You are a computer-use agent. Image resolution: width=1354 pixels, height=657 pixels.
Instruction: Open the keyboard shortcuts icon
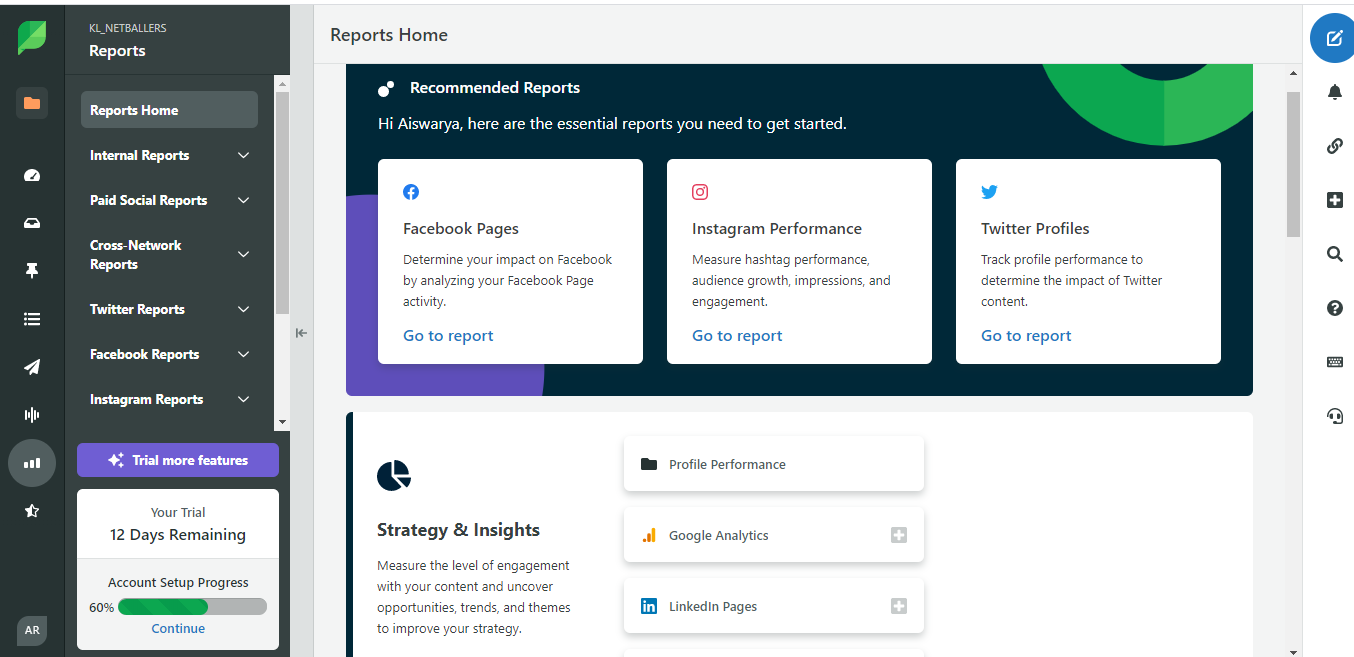click(x=1334, y=362)
